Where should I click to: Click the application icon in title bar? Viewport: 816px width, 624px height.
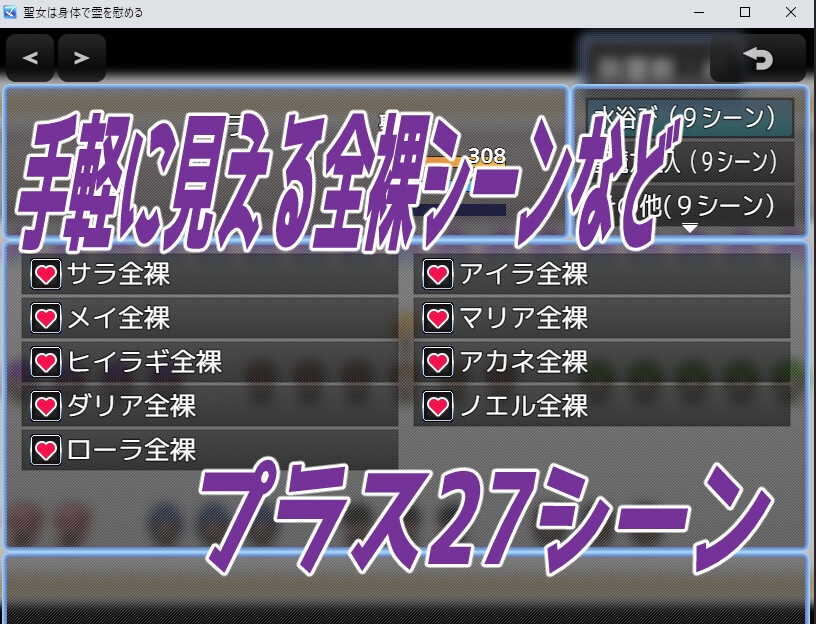click(10, 13)
